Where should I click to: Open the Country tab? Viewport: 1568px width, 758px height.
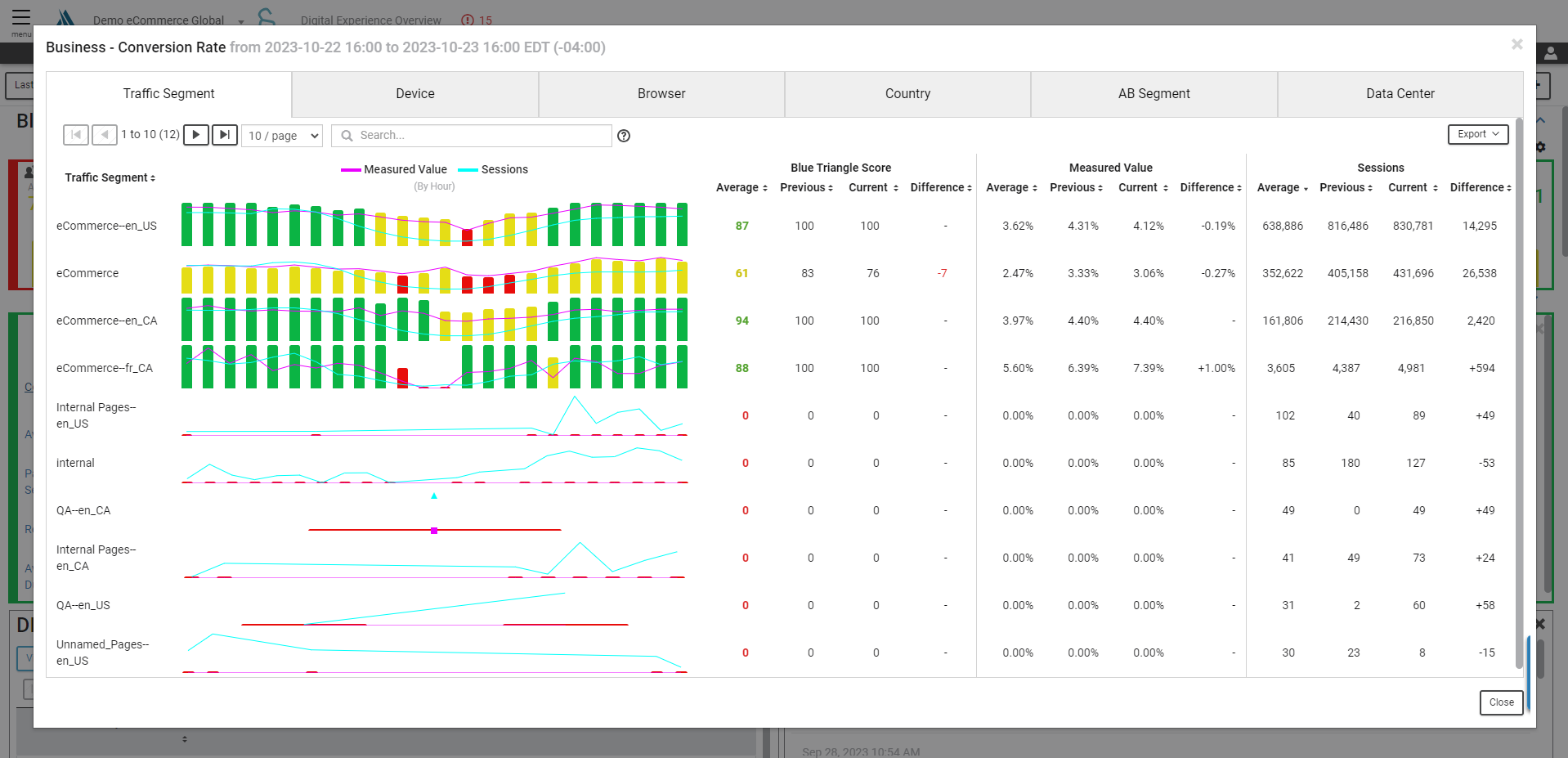pyautogui.click(x=907, y=94)
